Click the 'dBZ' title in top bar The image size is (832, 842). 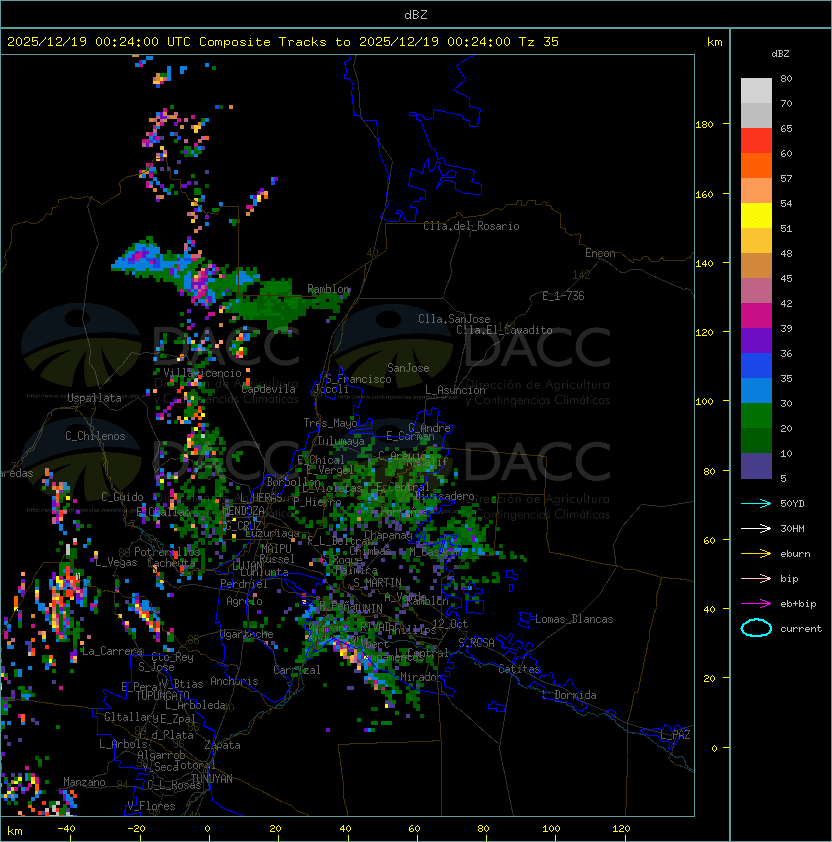click(x=416, y=14)
